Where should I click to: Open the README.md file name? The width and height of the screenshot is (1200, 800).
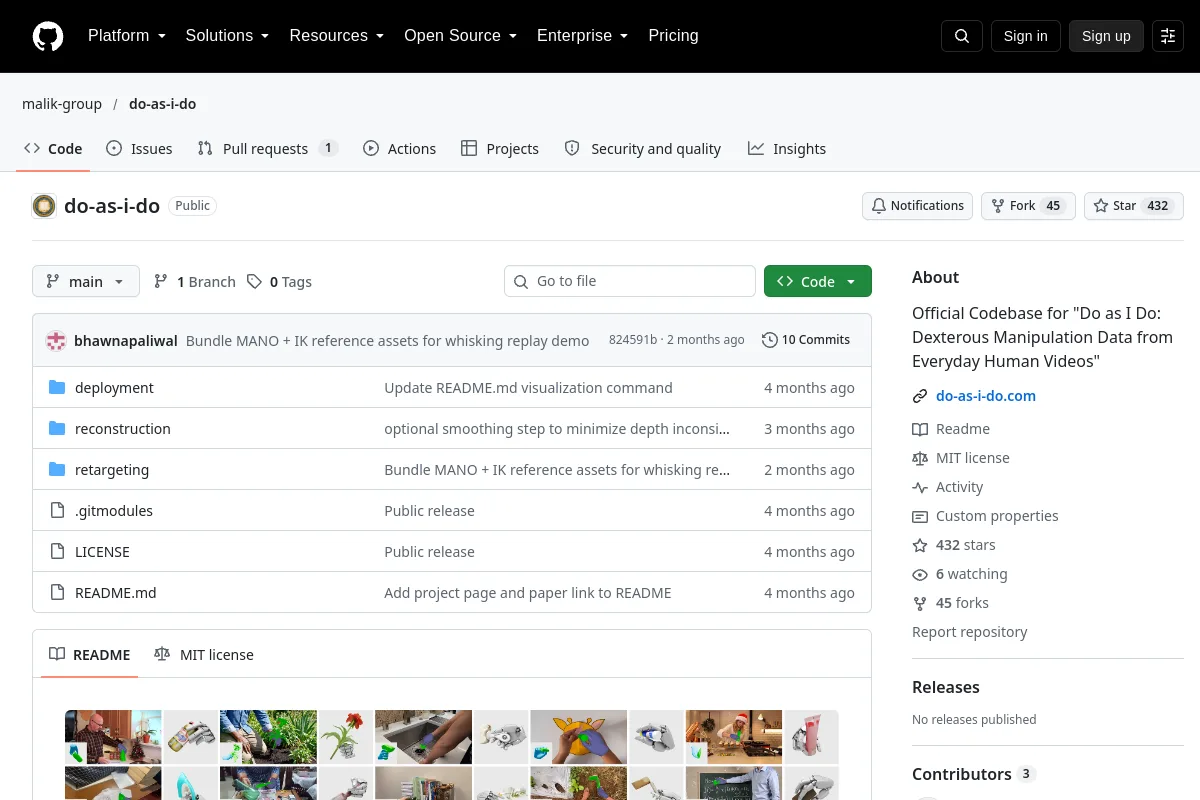tap(116, 593)
